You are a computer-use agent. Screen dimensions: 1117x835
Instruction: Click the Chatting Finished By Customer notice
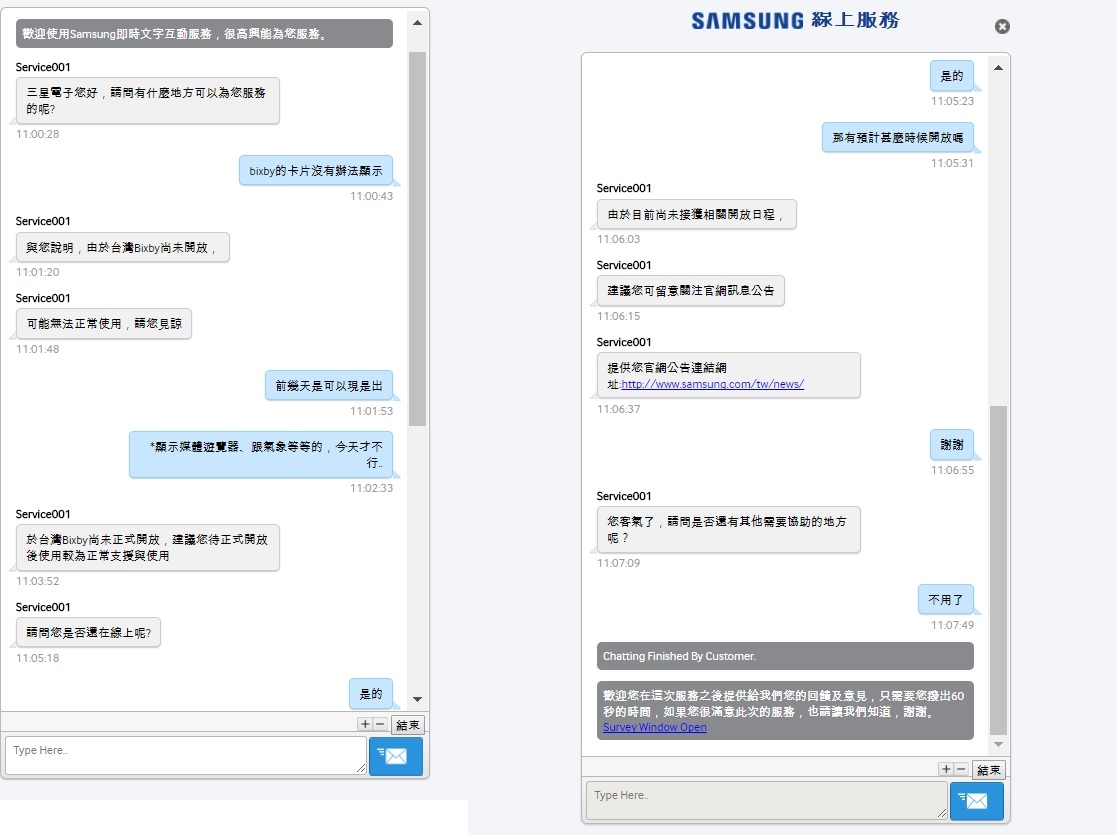(785, 656)
